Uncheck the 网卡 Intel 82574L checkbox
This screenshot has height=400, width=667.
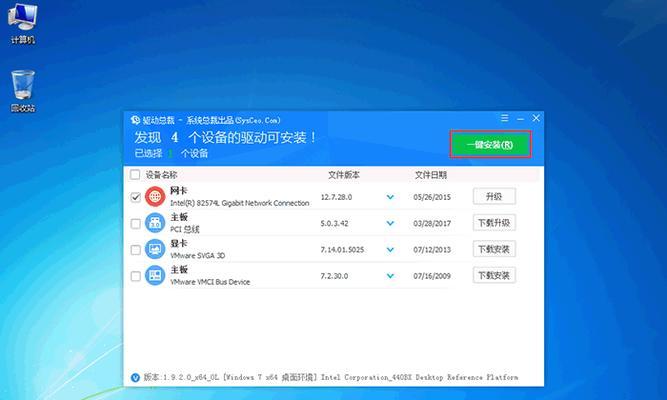[x=135, y=197]
